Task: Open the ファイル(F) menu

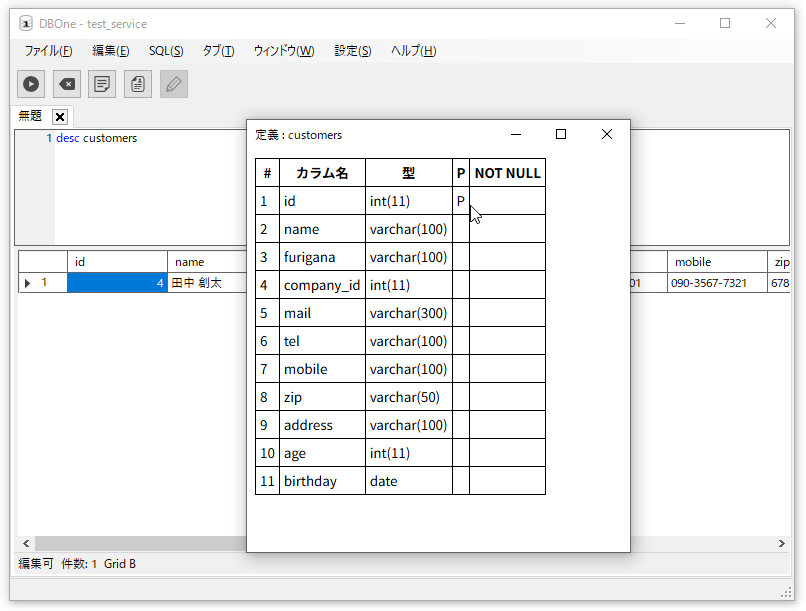Action: tap(48, 51)
